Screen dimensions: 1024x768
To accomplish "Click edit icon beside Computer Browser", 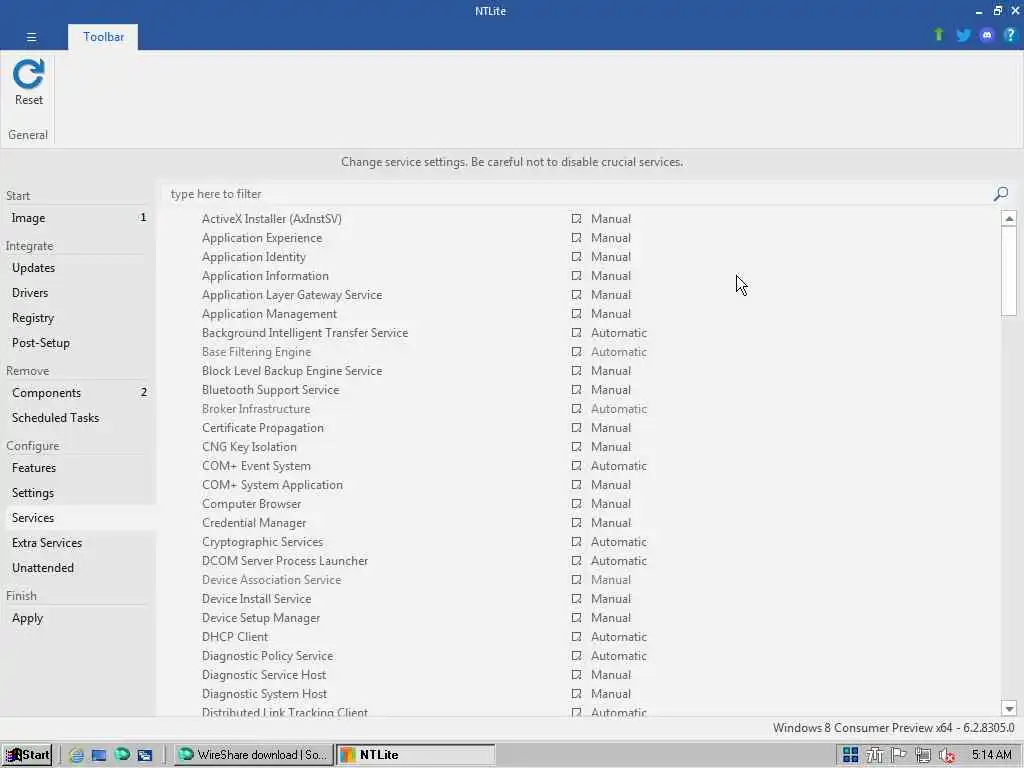I will point(576,504).
